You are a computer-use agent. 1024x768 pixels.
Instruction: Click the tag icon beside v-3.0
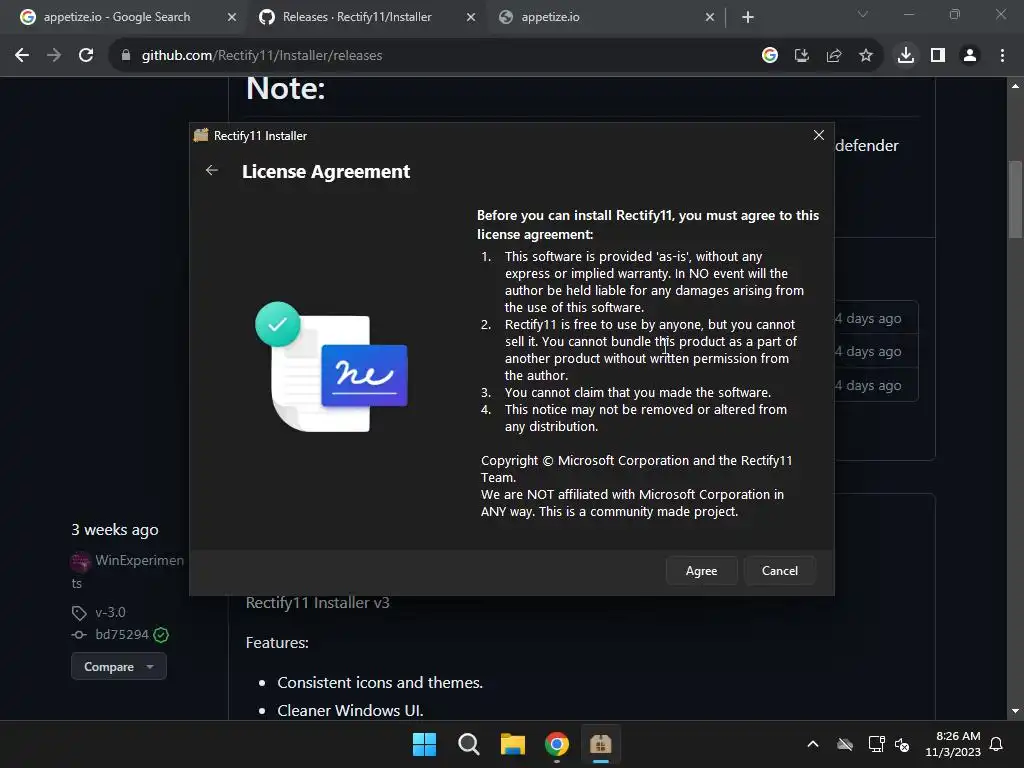pos(79,613)
